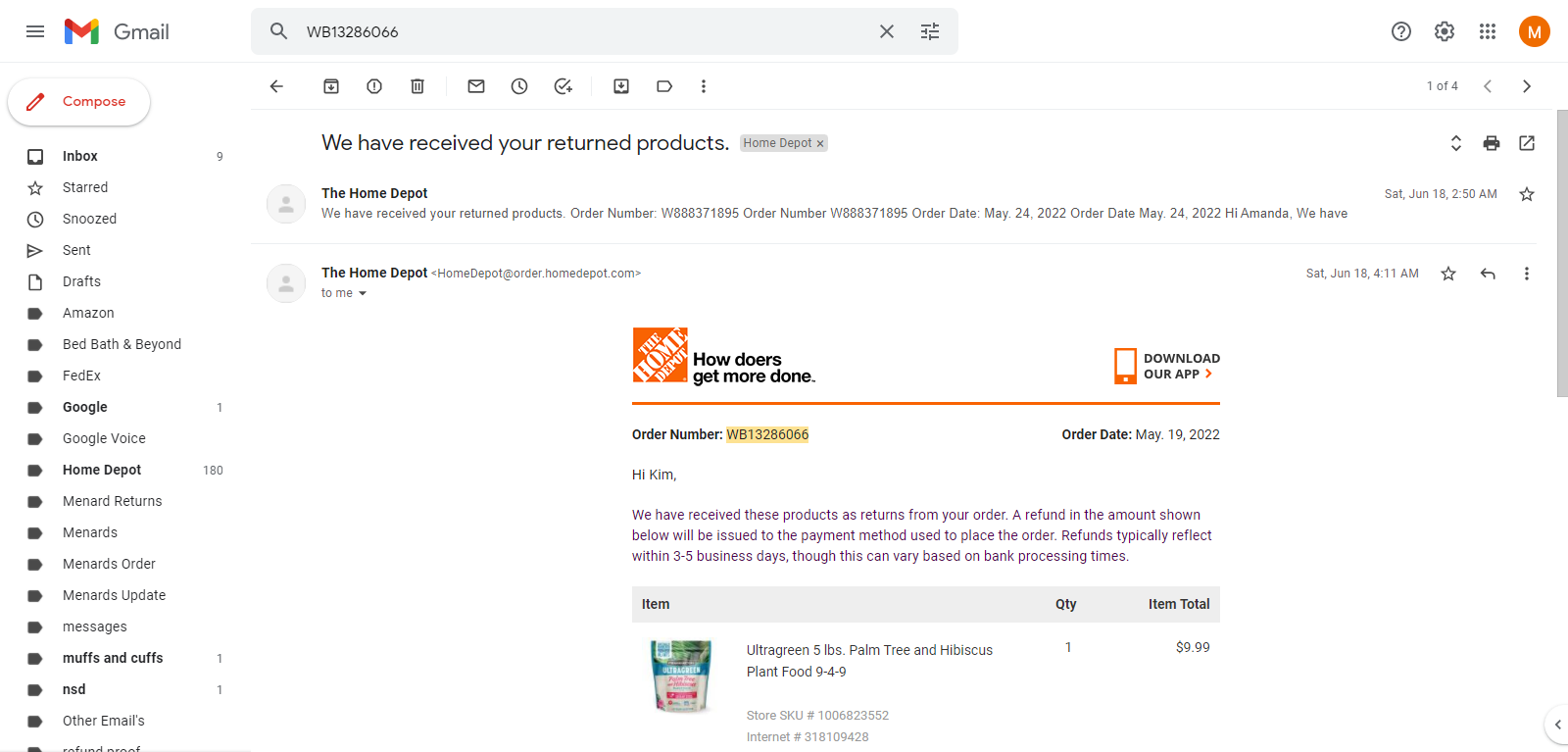Snooze this conversation with clock icon

coord(519,86)
